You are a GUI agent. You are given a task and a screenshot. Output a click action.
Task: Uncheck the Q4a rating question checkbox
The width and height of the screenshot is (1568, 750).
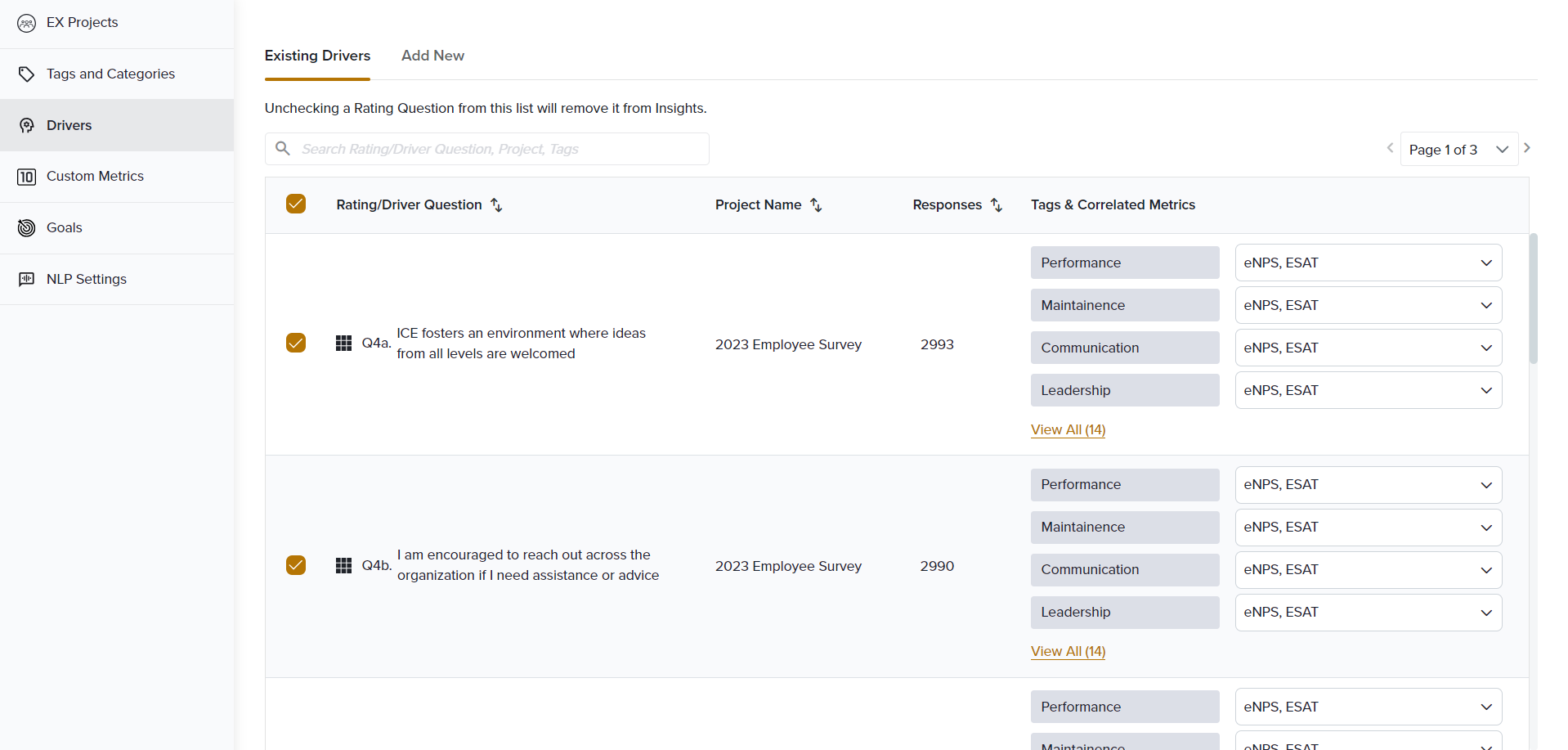pos(296,343)
